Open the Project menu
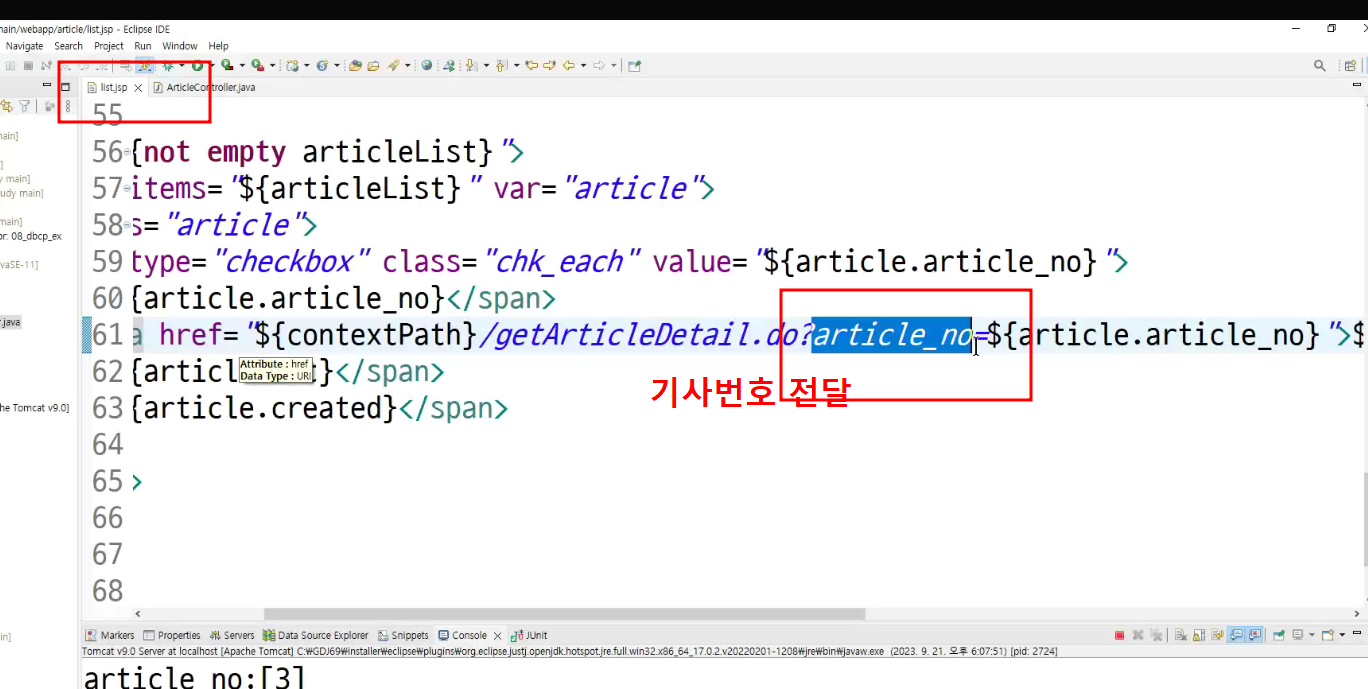Image resolution: width=1368 pixels, height=689 pixels. coord(109,46)
